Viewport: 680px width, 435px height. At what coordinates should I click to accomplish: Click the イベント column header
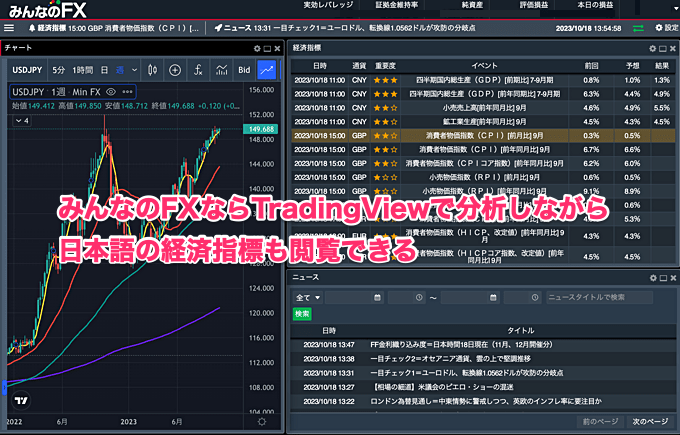(x=484, y=66)
